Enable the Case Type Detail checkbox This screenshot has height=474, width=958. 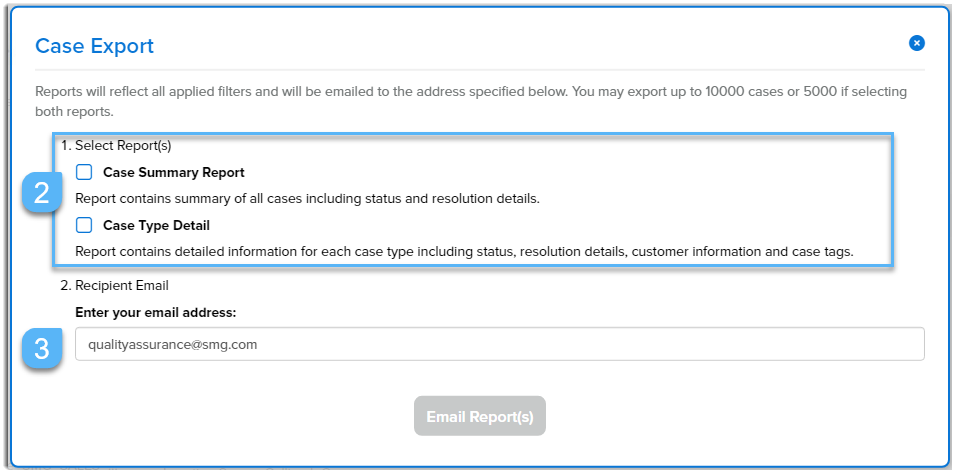click(84, 225)
